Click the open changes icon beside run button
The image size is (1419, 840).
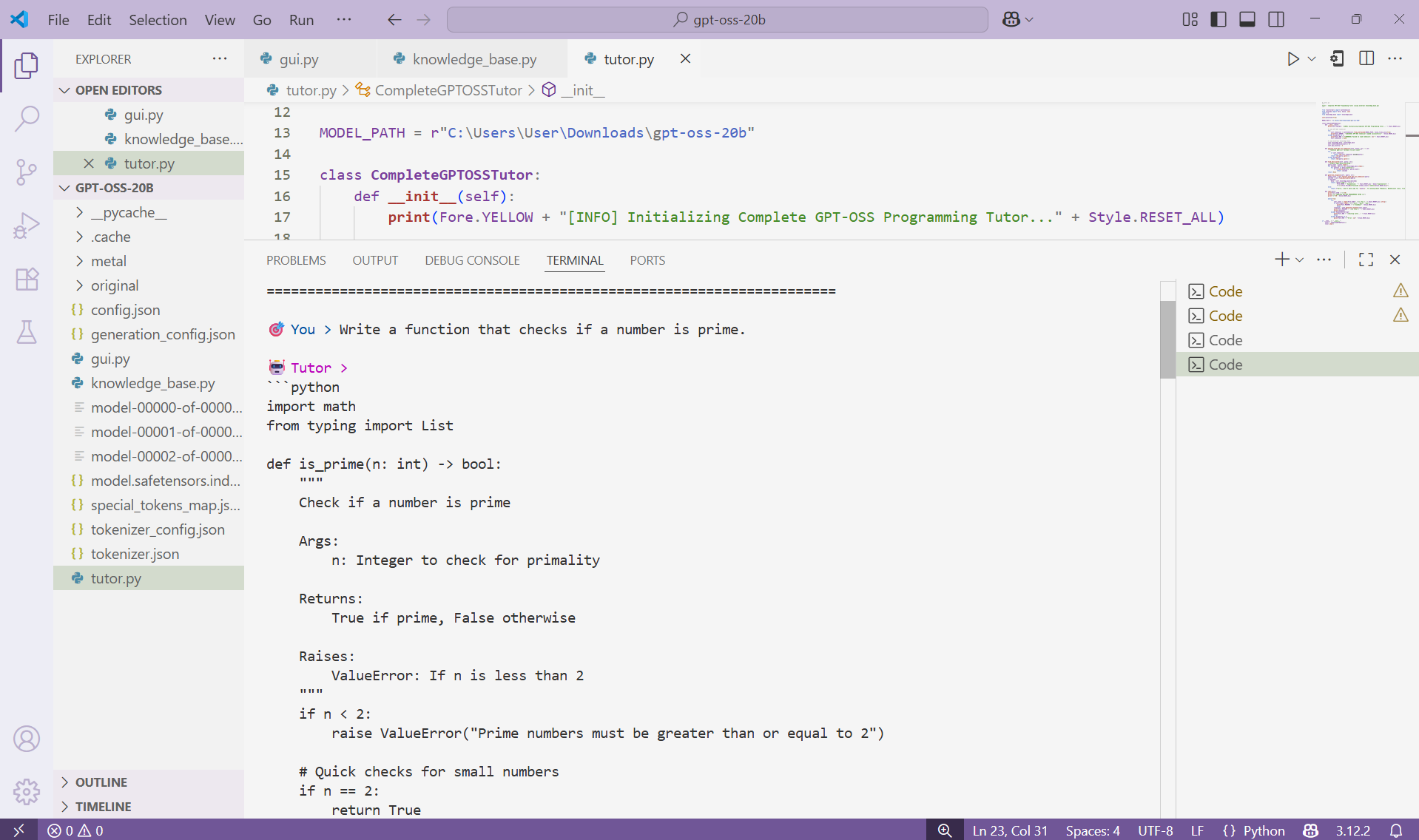pyautogui.click(x=1338, y=58)
